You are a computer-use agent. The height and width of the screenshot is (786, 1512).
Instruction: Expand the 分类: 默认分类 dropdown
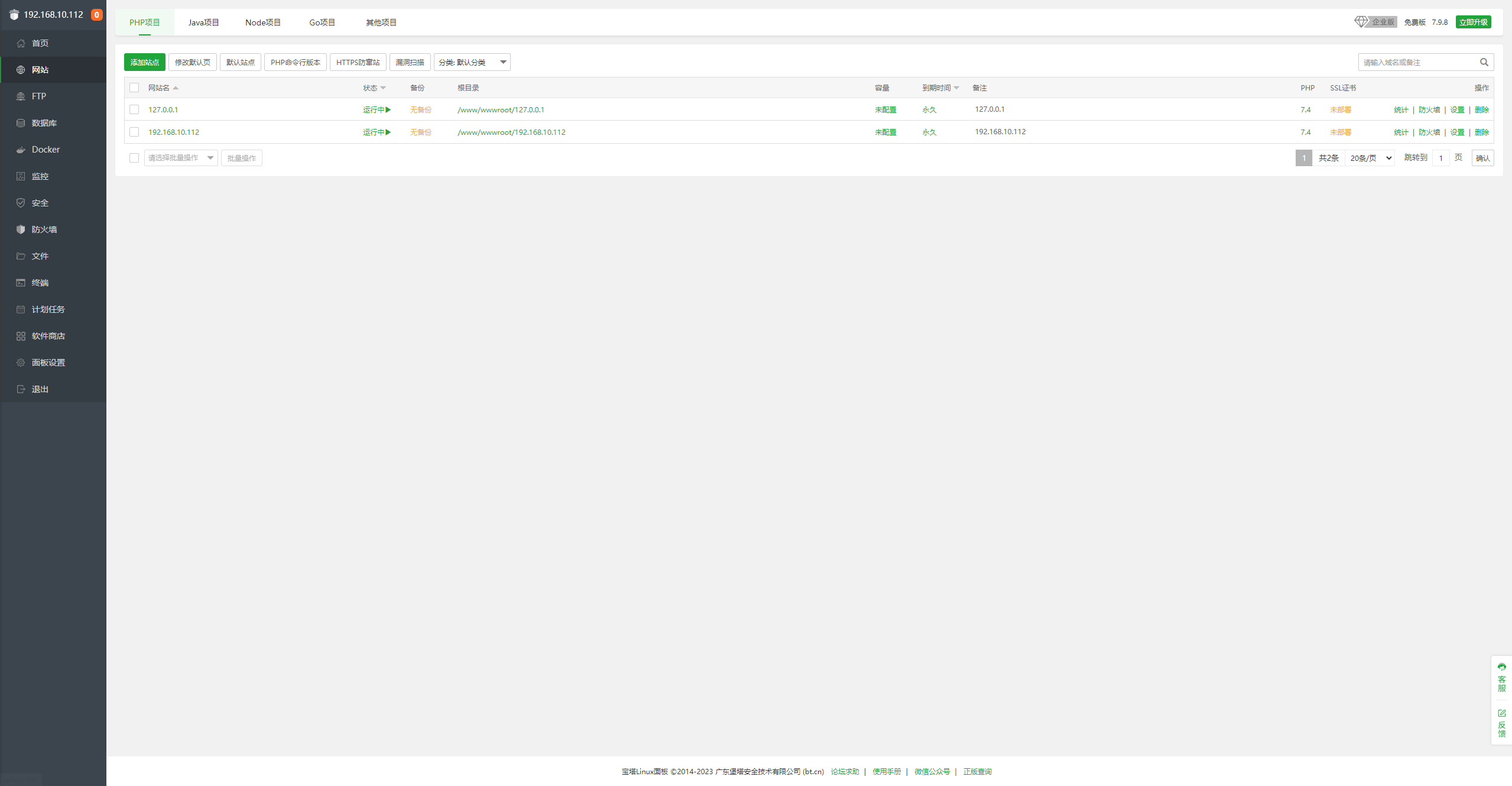(472, 62)
